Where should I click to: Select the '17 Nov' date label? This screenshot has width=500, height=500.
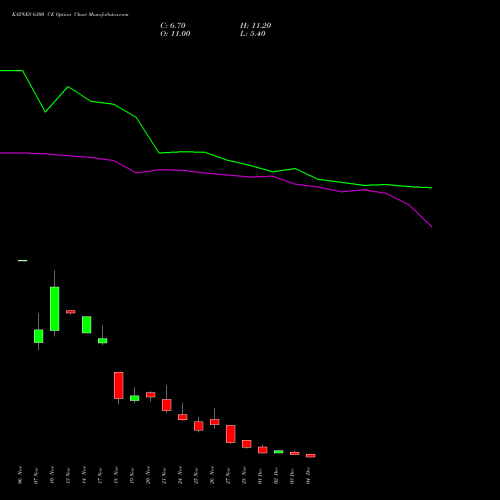pos(100,475)
